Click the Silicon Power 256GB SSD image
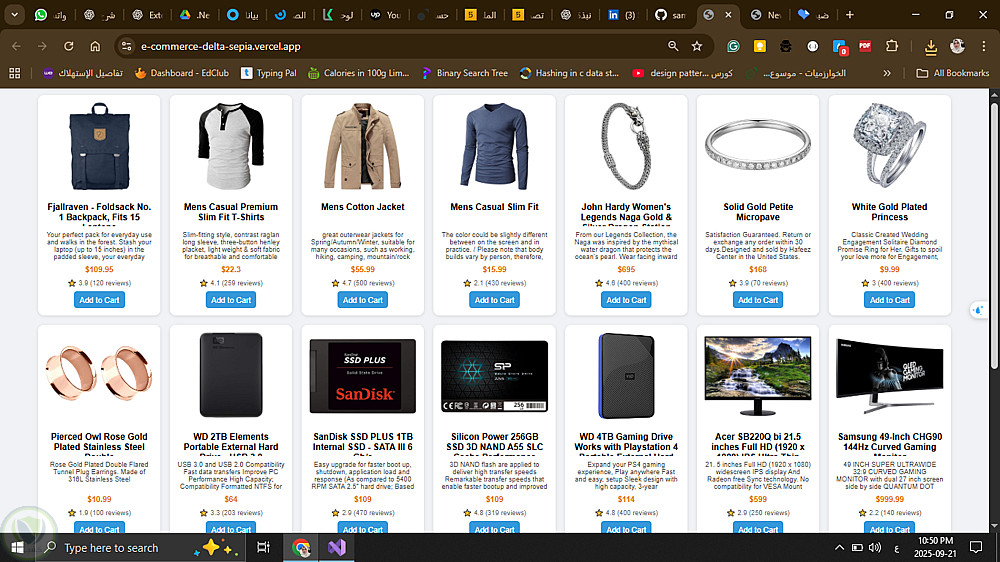This screenshot has width=1000, height=562. [494, 376]
